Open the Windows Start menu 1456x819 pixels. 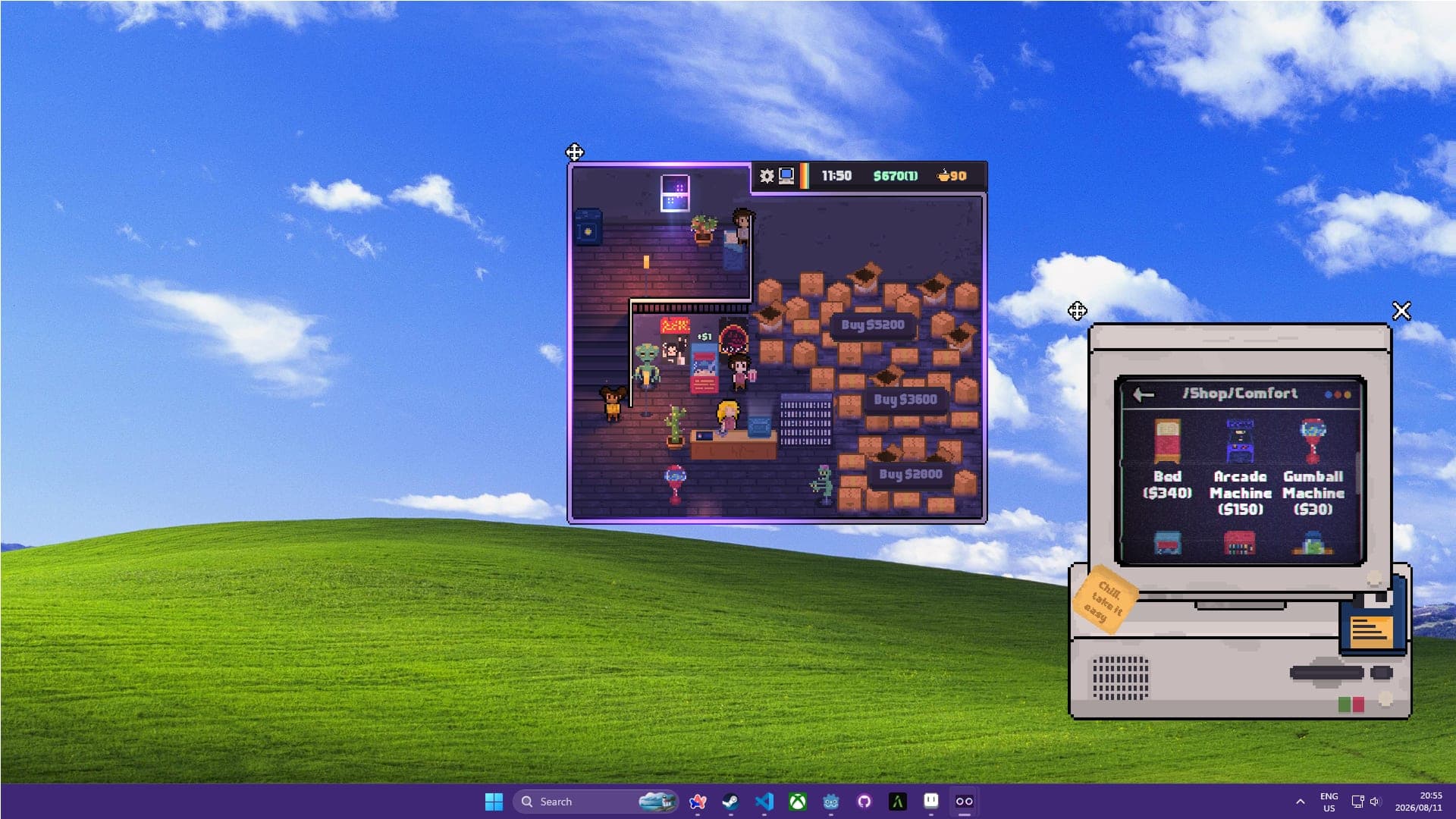click(x=494, y=802)
